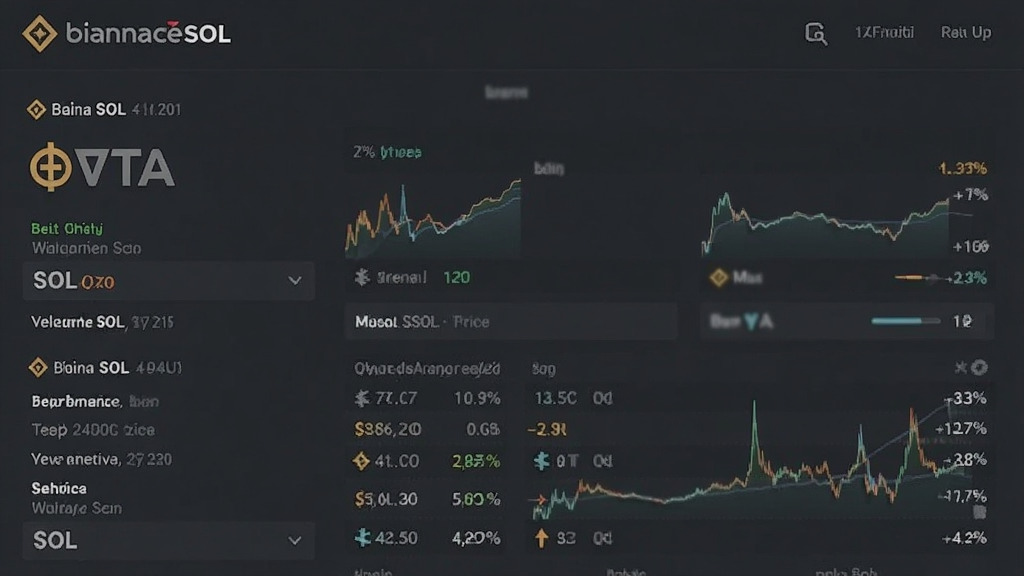
Task: Click the Reiu Up link
Action: [x=966, y=33]
